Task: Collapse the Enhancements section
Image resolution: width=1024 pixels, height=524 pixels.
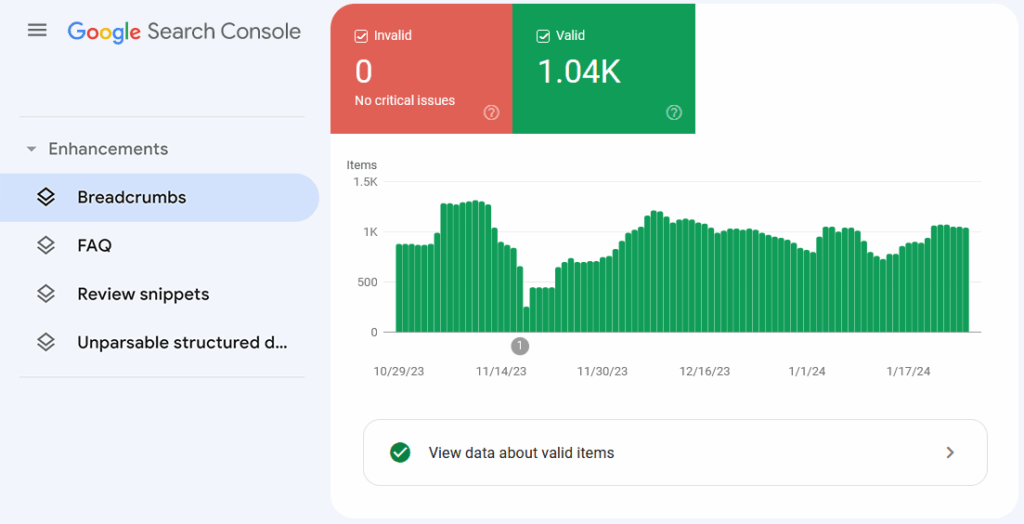Action: [x=31, y=149]
